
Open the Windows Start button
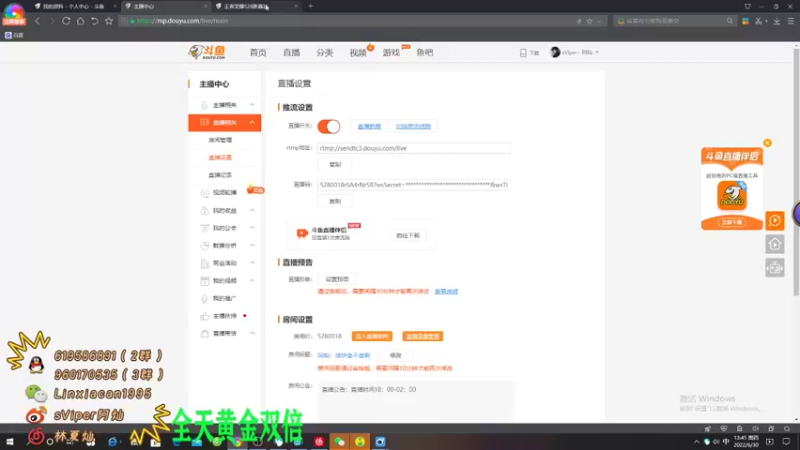coord(9,441)
